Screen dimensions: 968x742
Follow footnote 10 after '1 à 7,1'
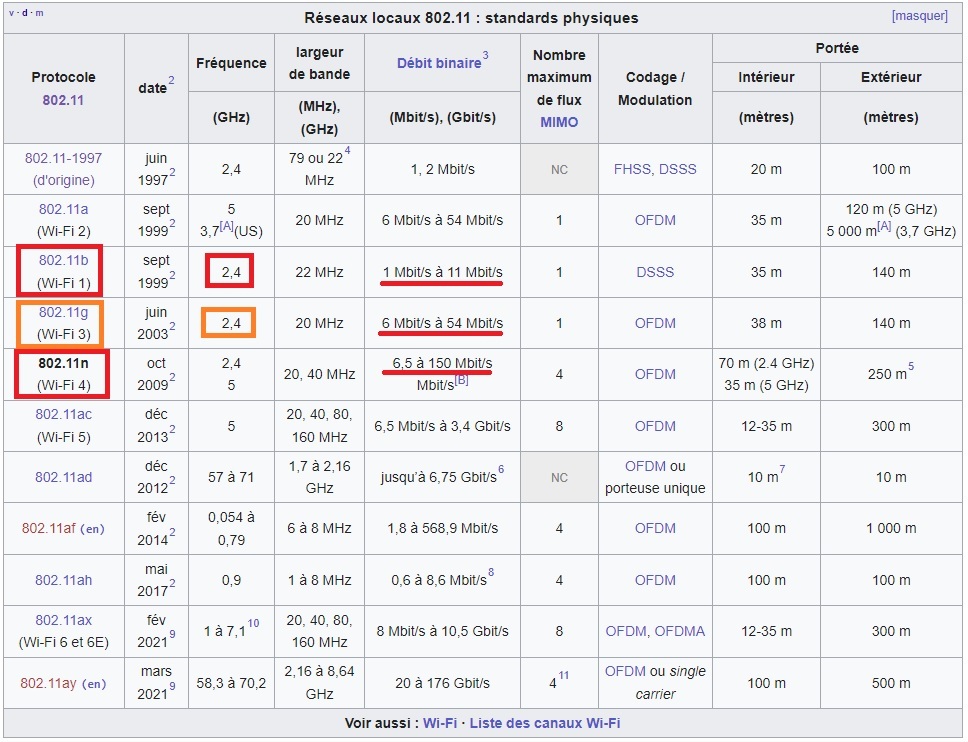(253, 623)
